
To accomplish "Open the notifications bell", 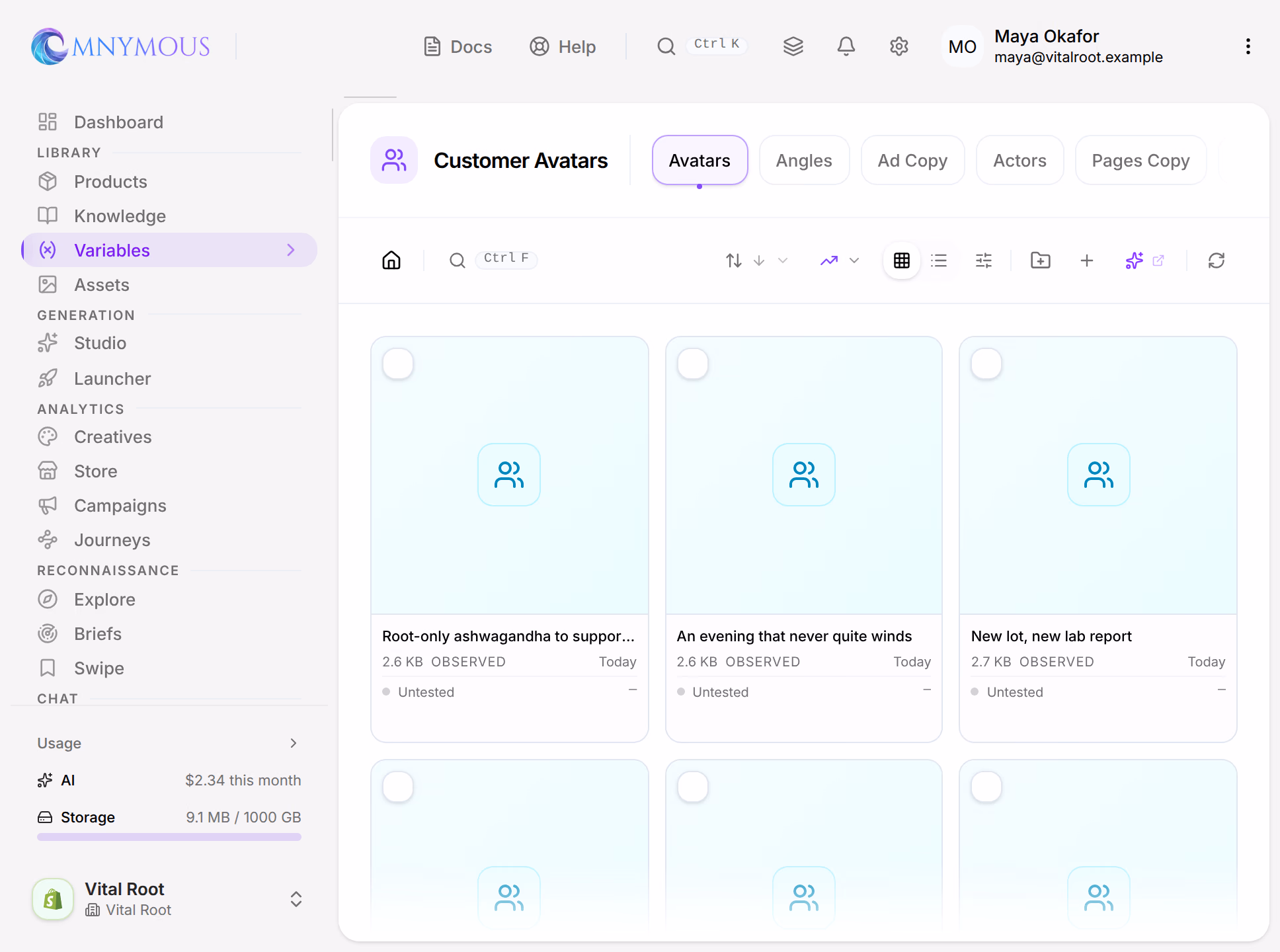I will pos(846,46).
